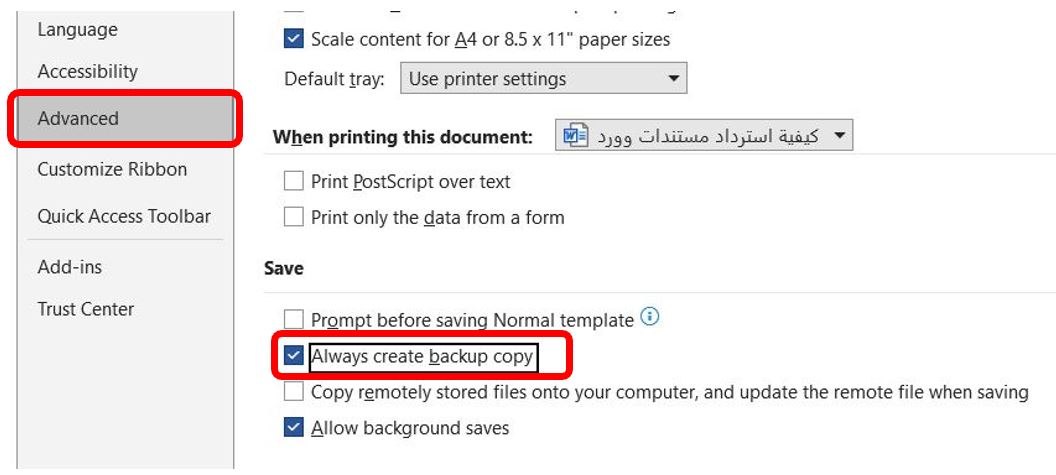Go to Customize Ribbon settings
The image size is (1056, 475).
tap(112, 169)
